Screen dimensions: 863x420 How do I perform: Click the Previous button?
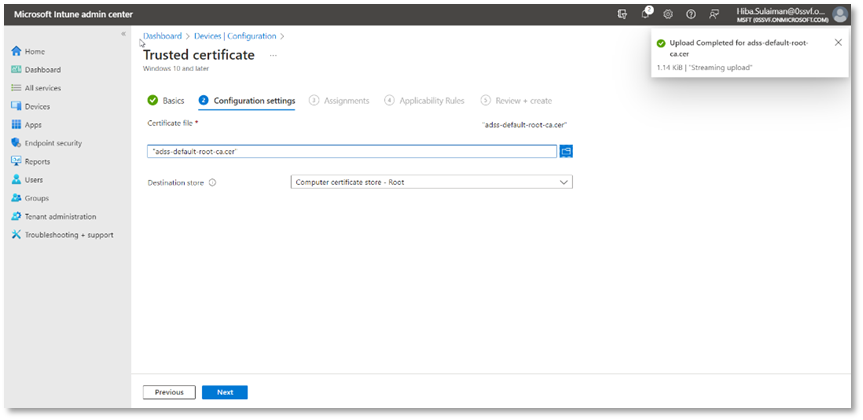point(169,392)
